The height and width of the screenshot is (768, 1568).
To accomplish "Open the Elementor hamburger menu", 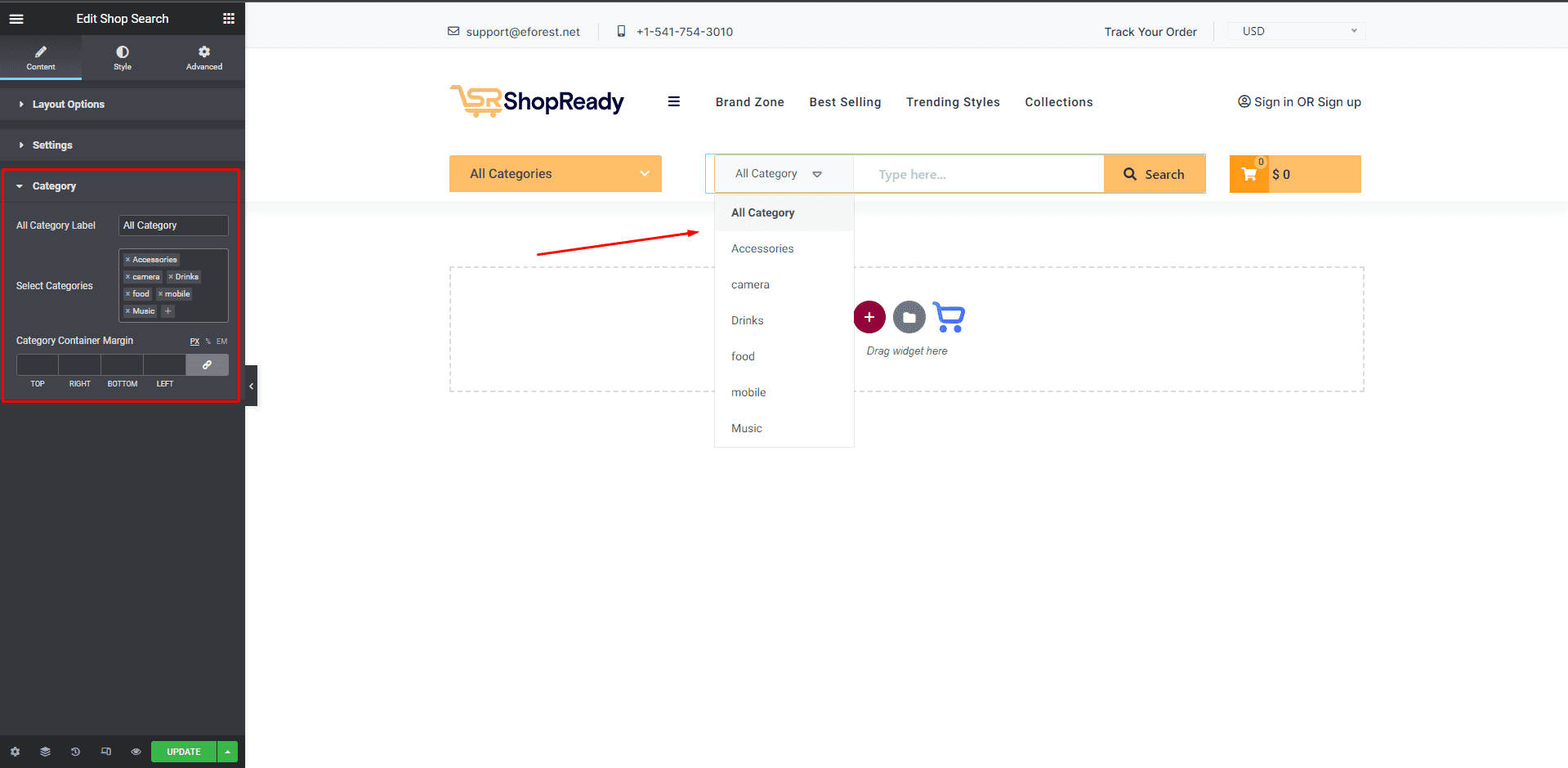I will tap(16, 19).
